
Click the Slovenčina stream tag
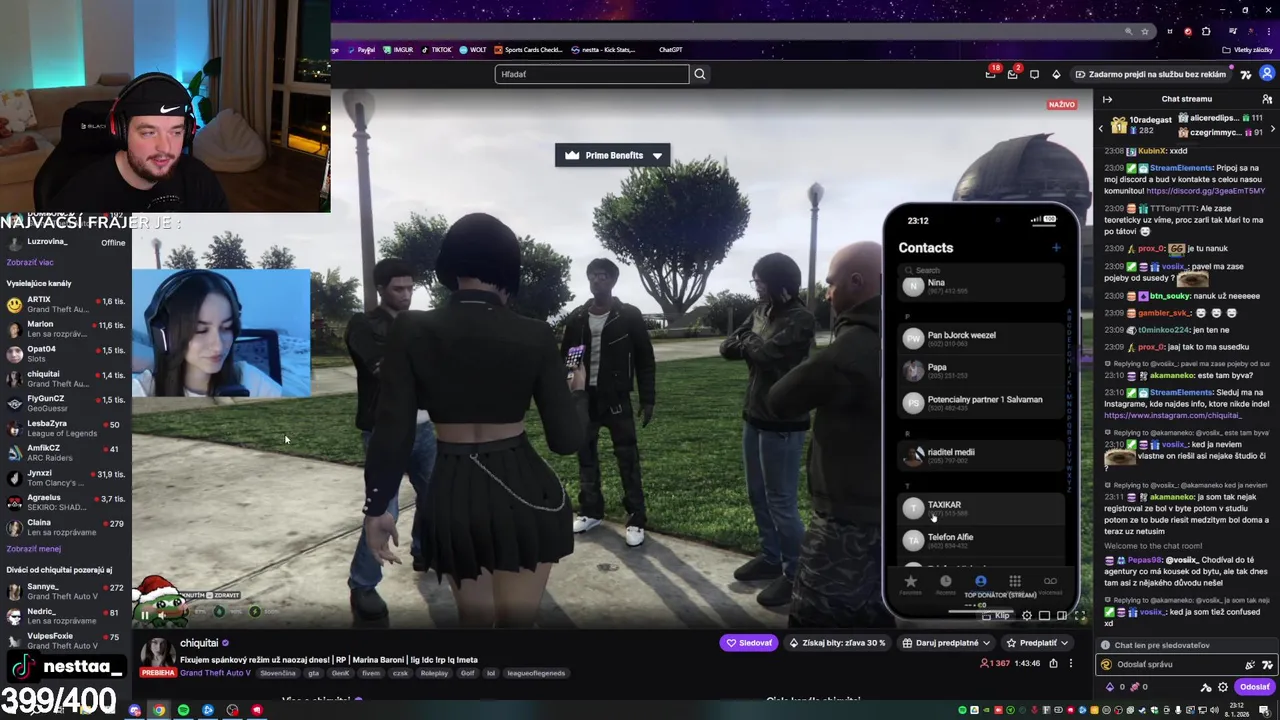(278, 673)
